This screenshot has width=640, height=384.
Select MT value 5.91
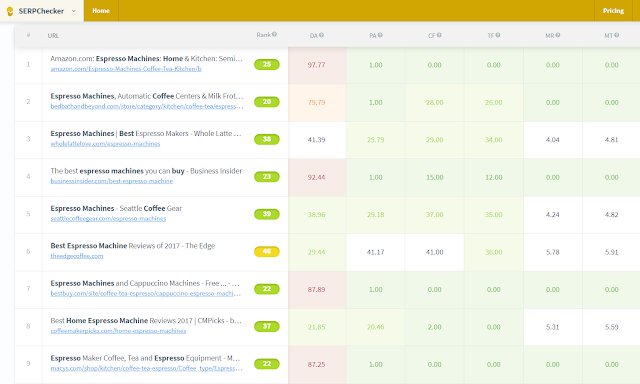pos(611,252)
